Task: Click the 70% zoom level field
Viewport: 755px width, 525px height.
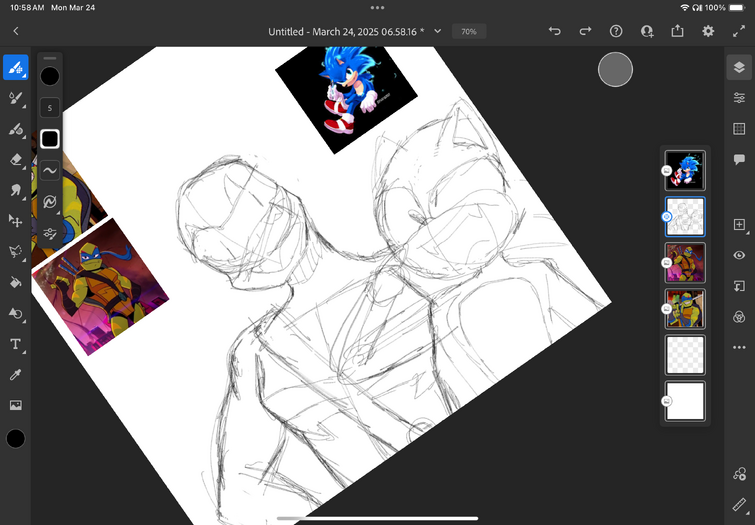Action: coord(469,31)
